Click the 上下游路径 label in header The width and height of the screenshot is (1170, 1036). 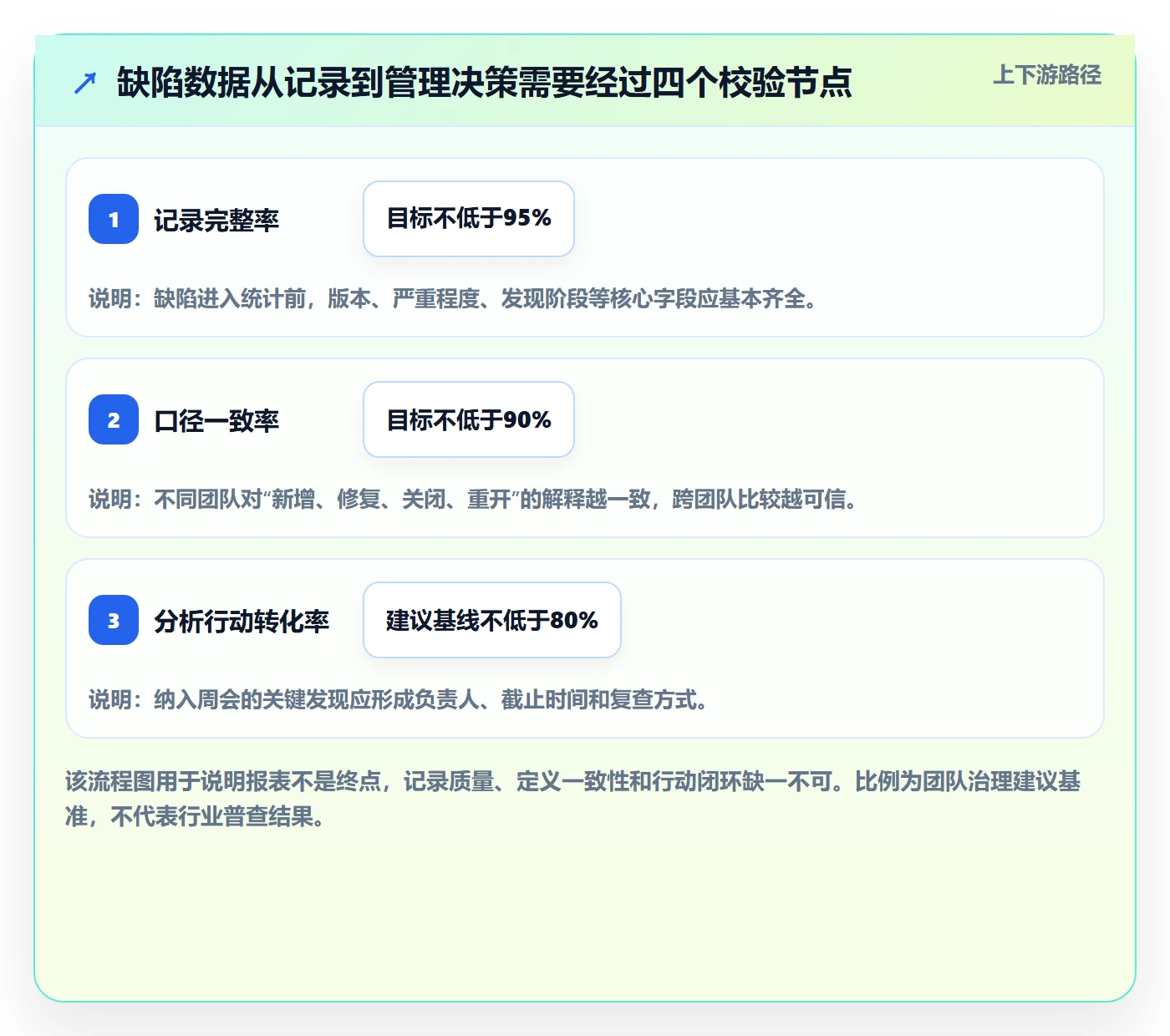click(1047, 75)
